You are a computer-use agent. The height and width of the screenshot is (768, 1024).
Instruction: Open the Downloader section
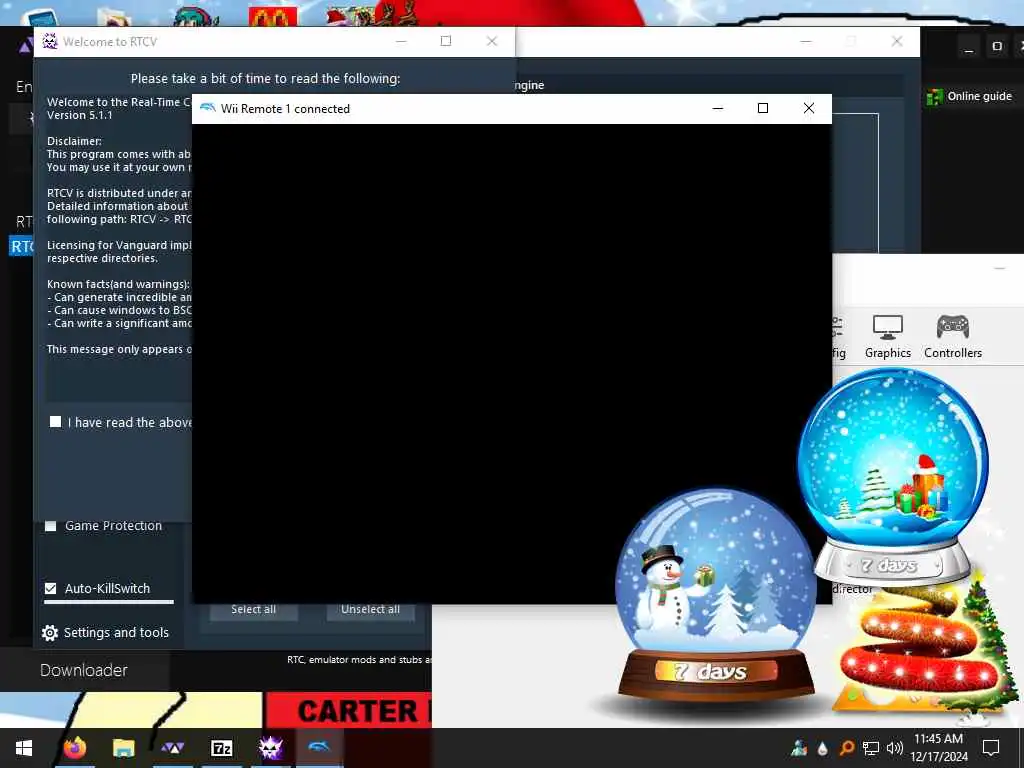[x=84, y=670]
